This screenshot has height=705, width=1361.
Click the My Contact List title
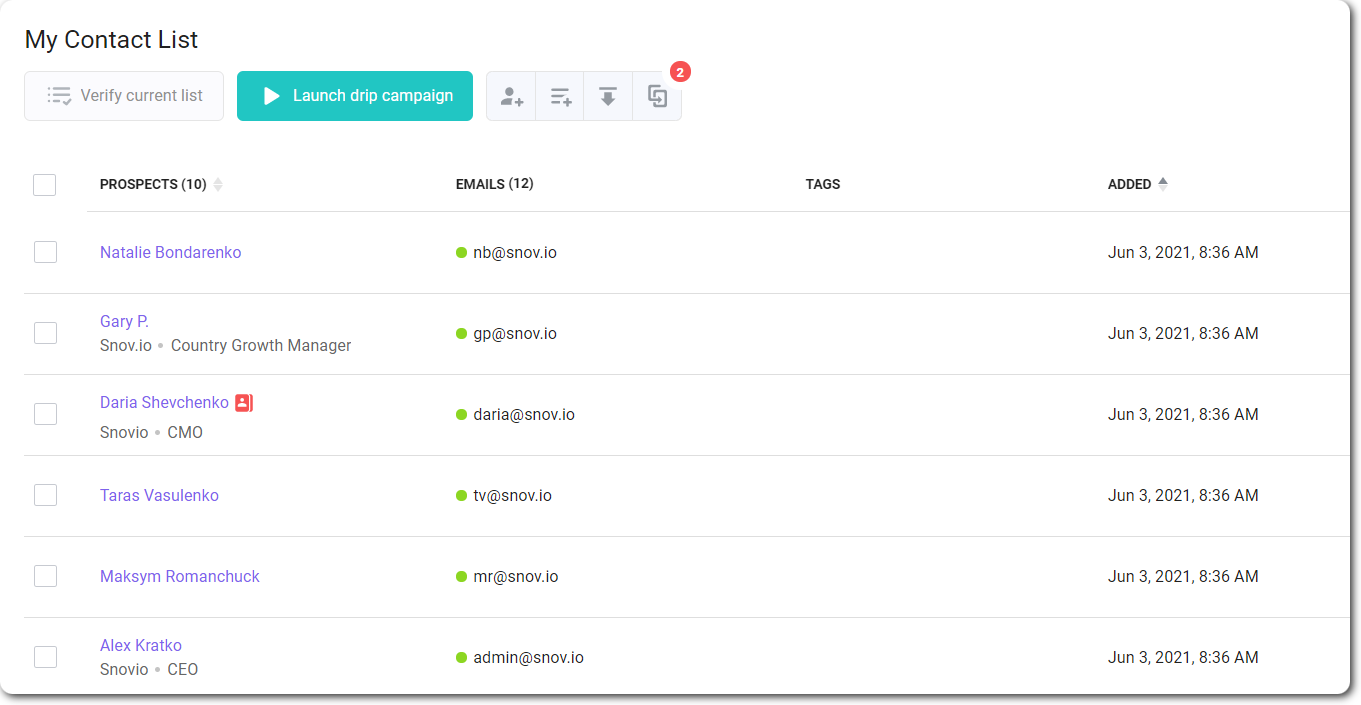pyautogui.click(x=110, y=39)
